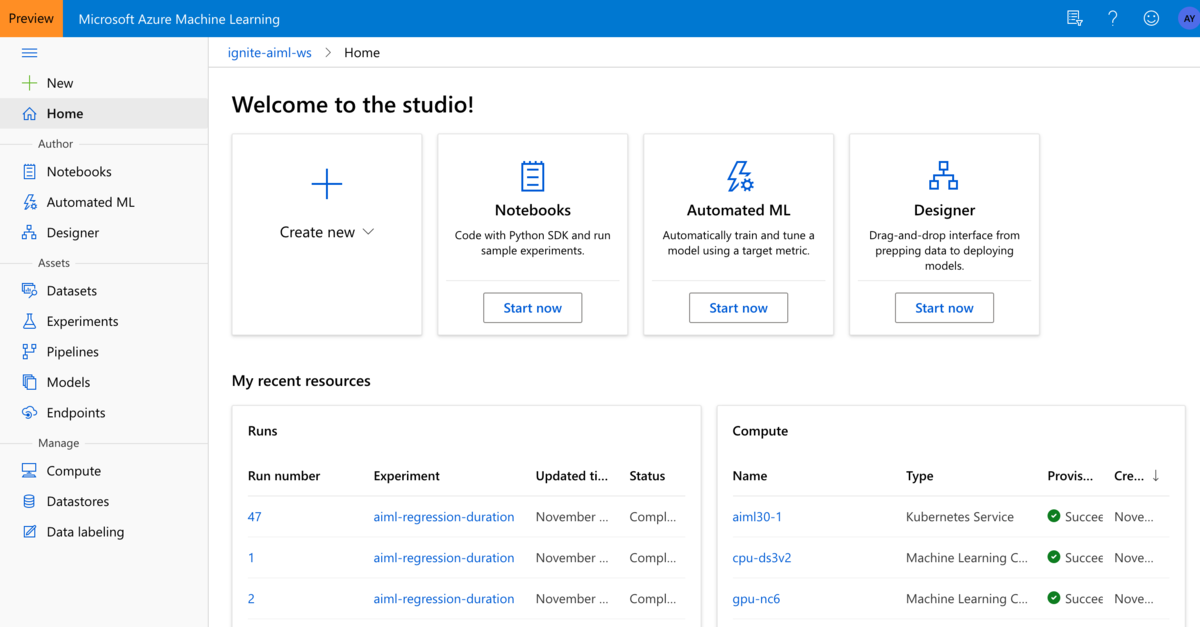1200x627 pixels.
Task: Expand the Create new dropdown chevron
Action: tap(368, 232)
